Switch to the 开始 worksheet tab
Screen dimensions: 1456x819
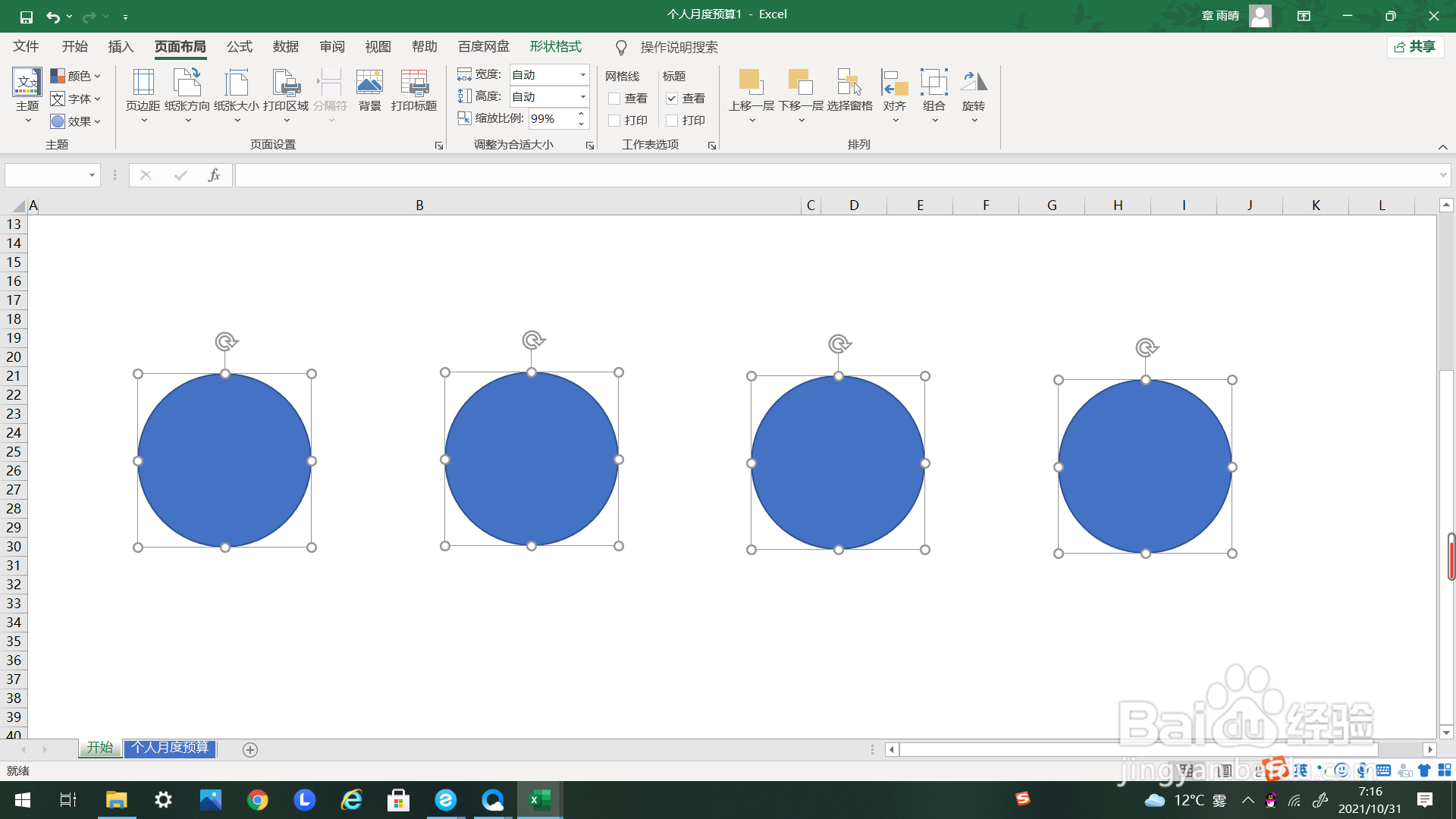coord(99,748)
